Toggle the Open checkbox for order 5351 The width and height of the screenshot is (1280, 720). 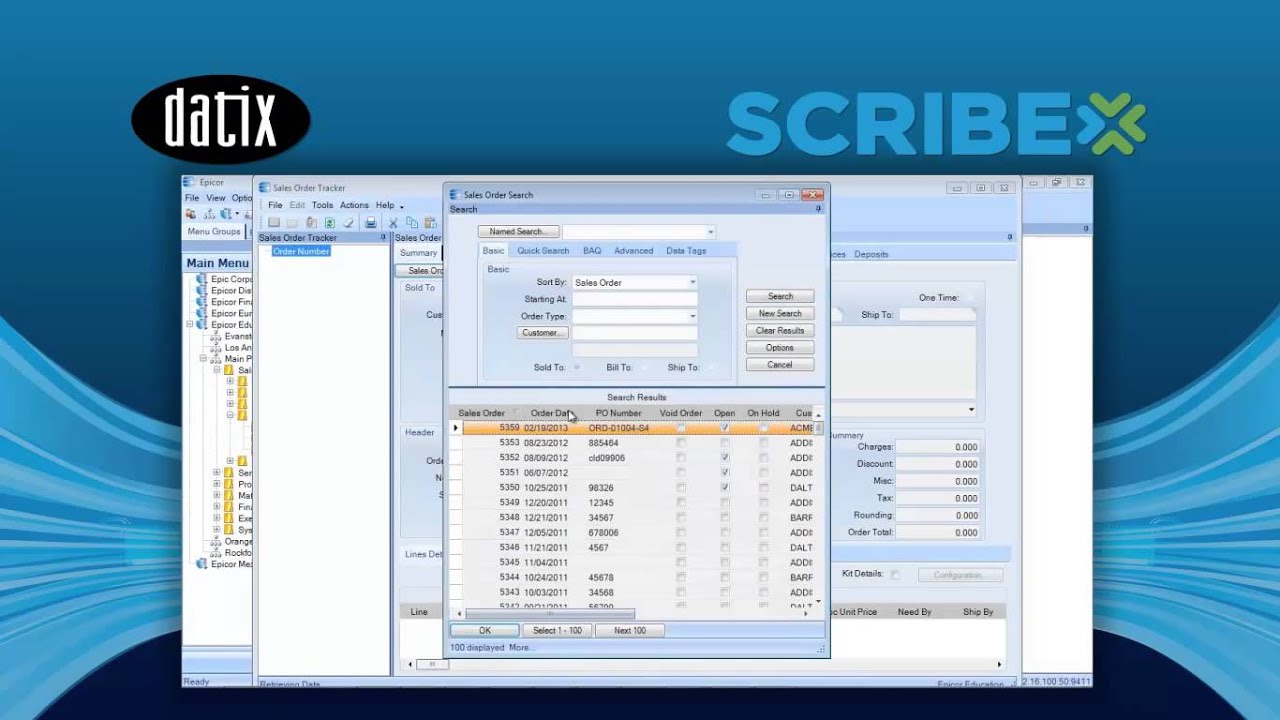click(x=725, y=473)
